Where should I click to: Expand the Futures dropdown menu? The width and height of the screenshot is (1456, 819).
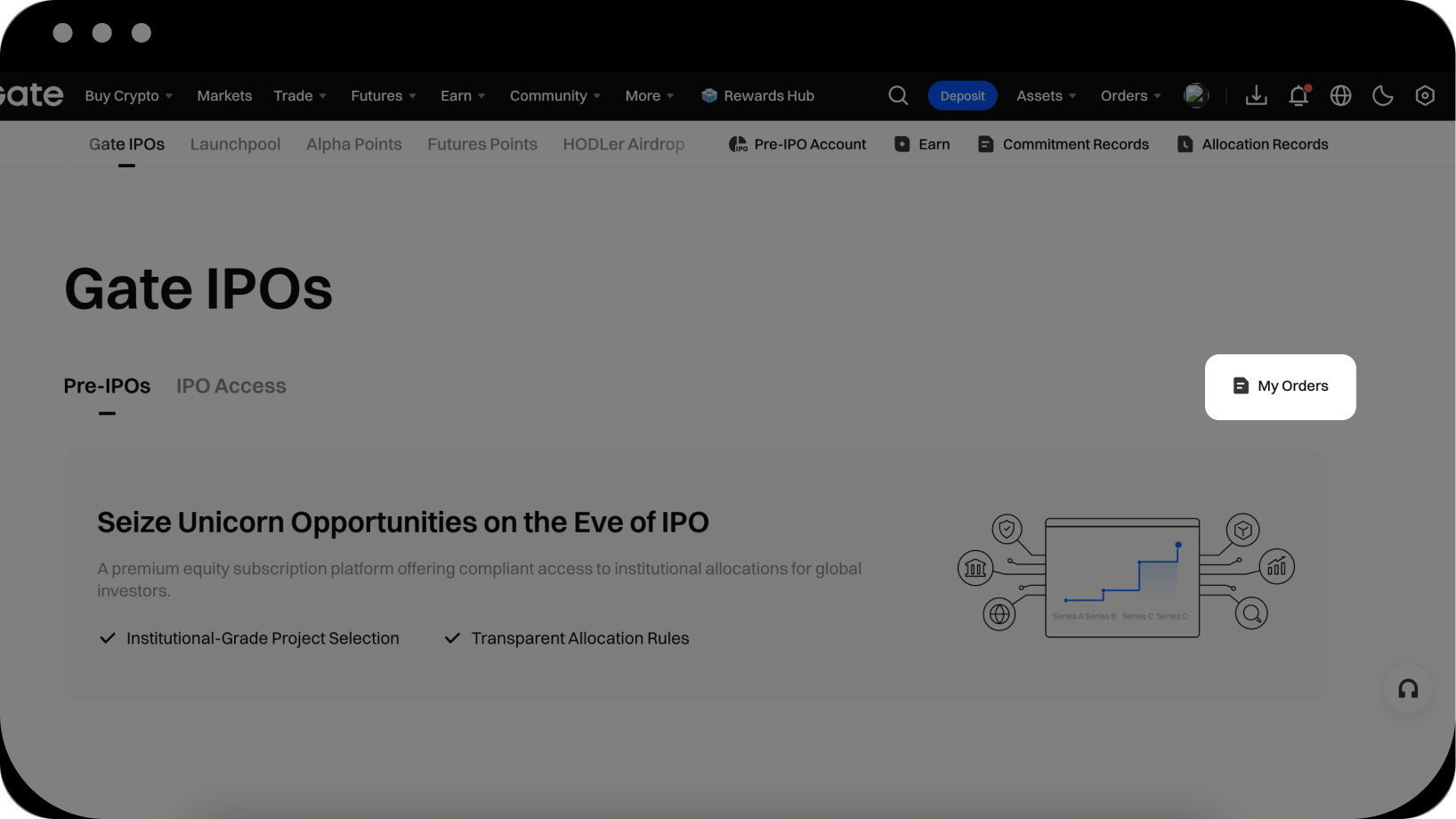[384, 95]
